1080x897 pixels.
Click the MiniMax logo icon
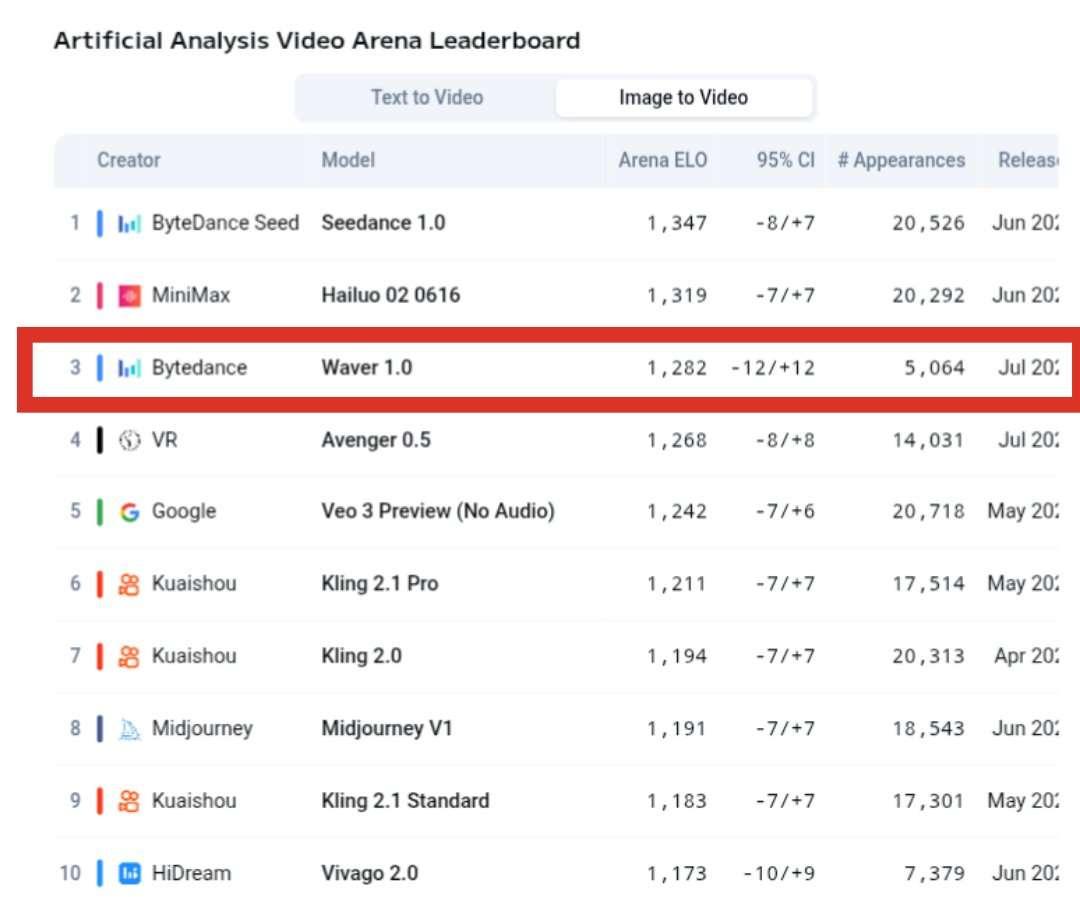pos(130,295)
